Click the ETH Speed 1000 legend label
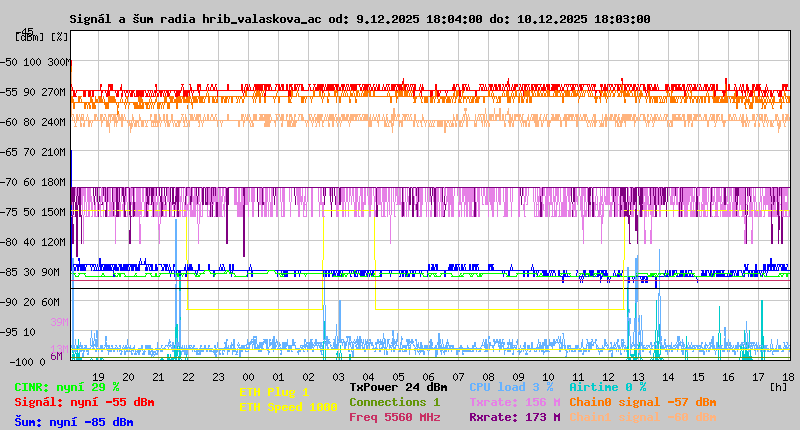This screenshot has height=430, width=800. [287, 407]
